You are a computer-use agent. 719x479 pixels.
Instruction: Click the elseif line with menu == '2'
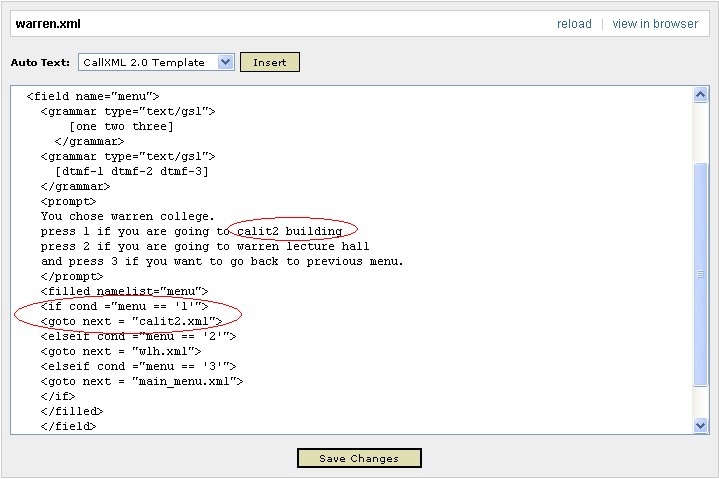point(138,336)
